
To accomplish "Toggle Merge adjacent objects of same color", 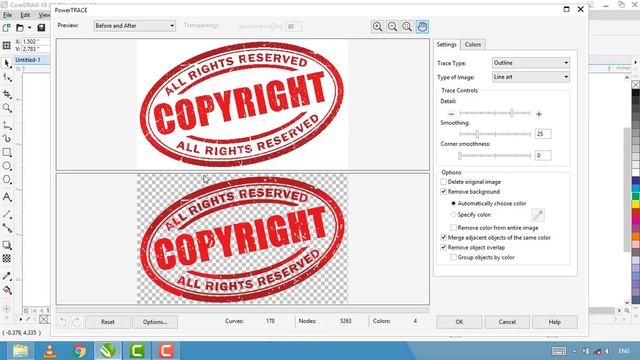I will click(444, 237).
